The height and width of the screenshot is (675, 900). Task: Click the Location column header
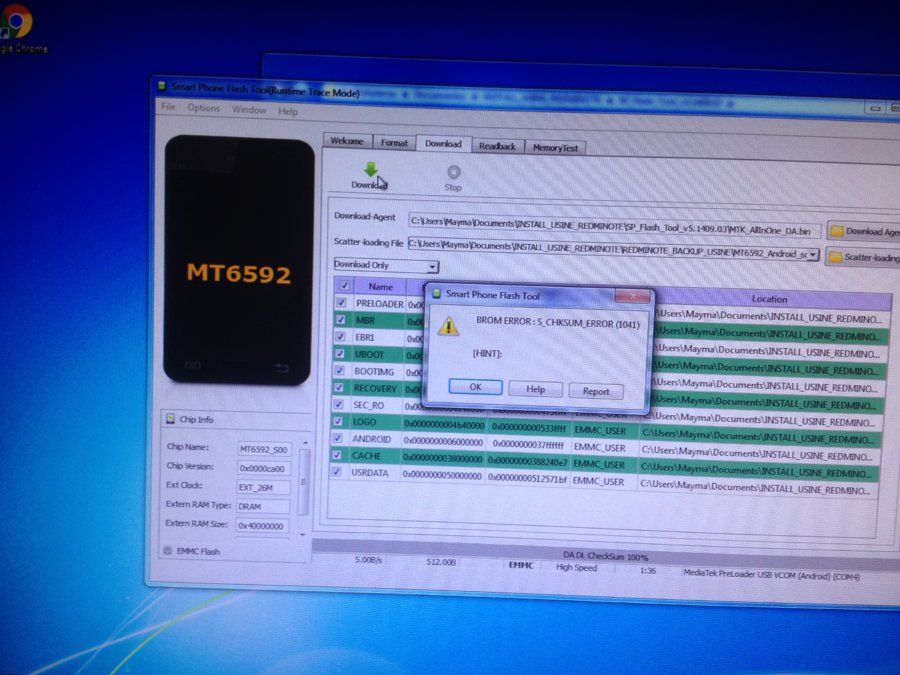769,299
